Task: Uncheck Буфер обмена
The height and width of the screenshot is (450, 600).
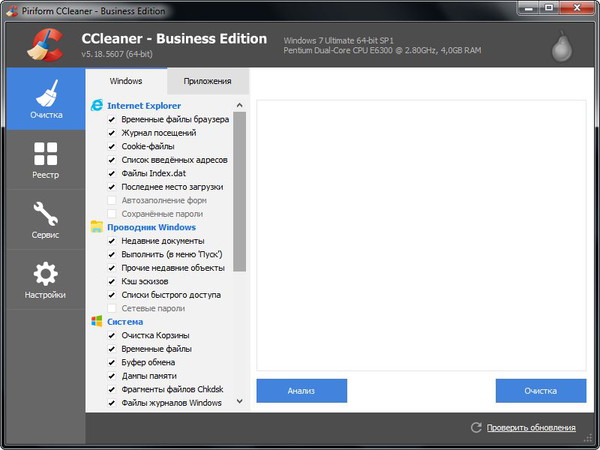Action: [x=112, y=362]
